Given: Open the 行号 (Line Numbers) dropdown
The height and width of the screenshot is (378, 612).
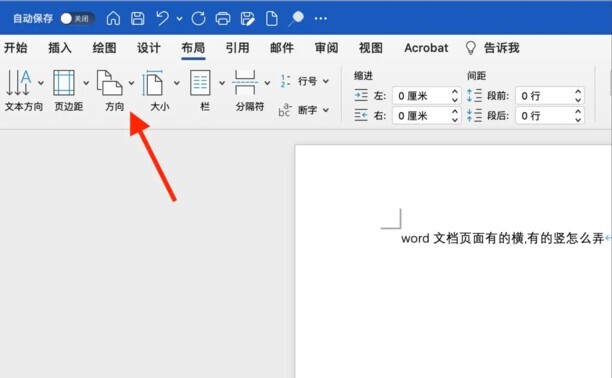Looking at the screenshot, I should 326,81.
